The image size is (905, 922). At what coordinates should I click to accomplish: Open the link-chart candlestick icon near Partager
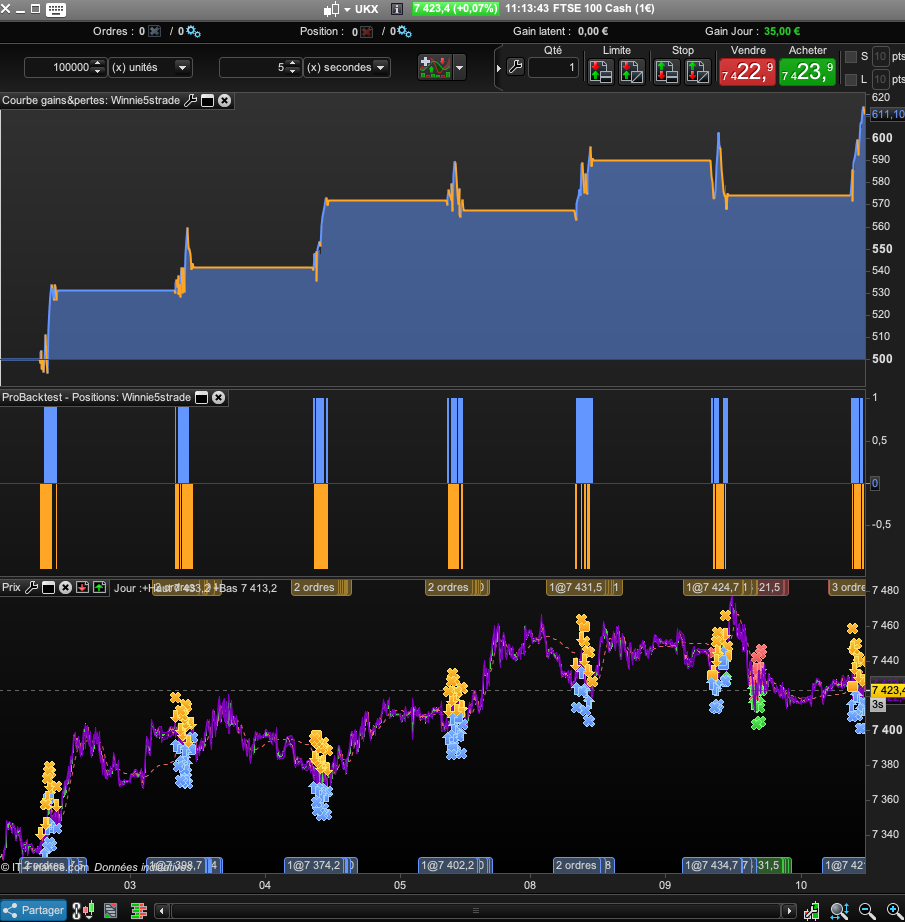(83, 910)
